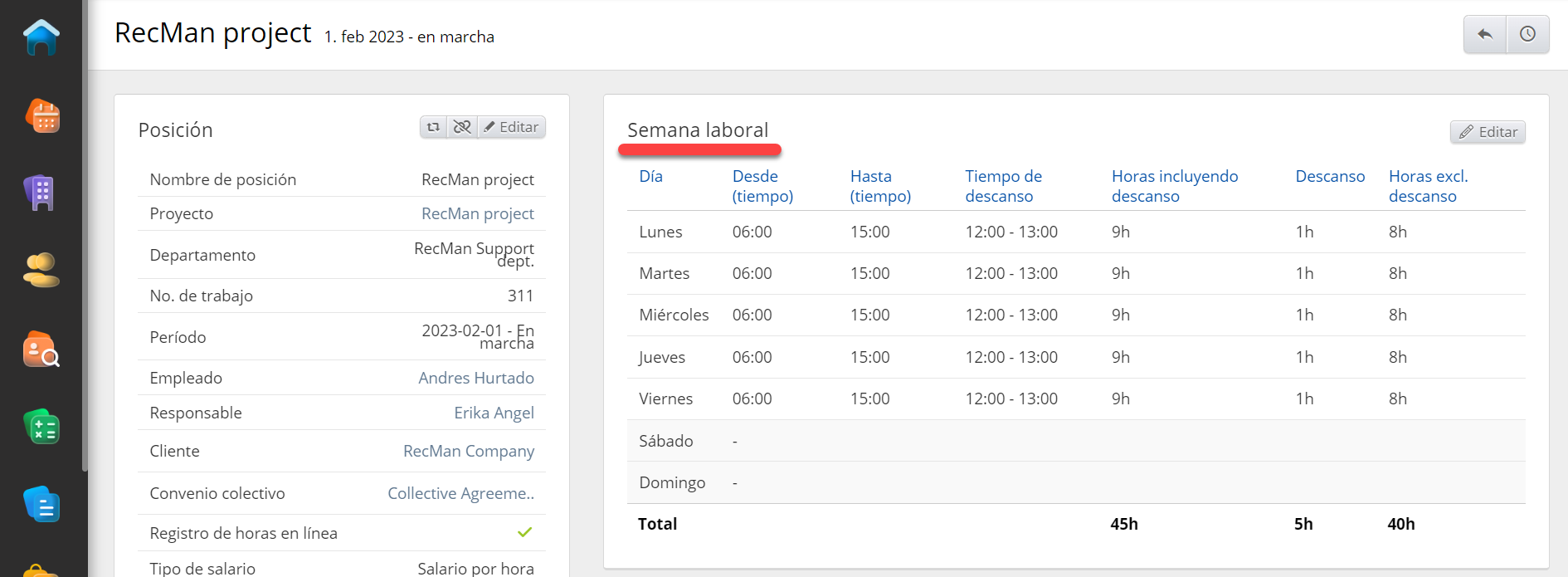The height and width of the screenshot is (577, 1568).
Task: Open the RecMan project link
Action: tap(477, 213)
